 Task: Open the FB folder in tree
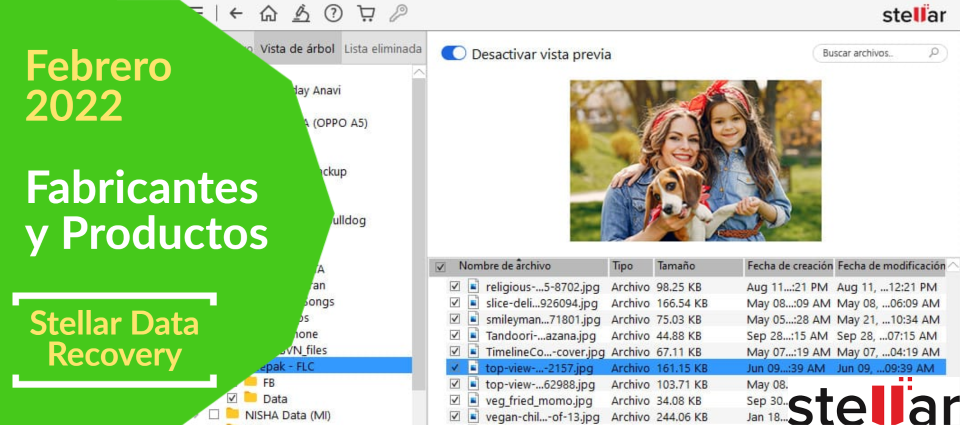(x=269, y=382)
